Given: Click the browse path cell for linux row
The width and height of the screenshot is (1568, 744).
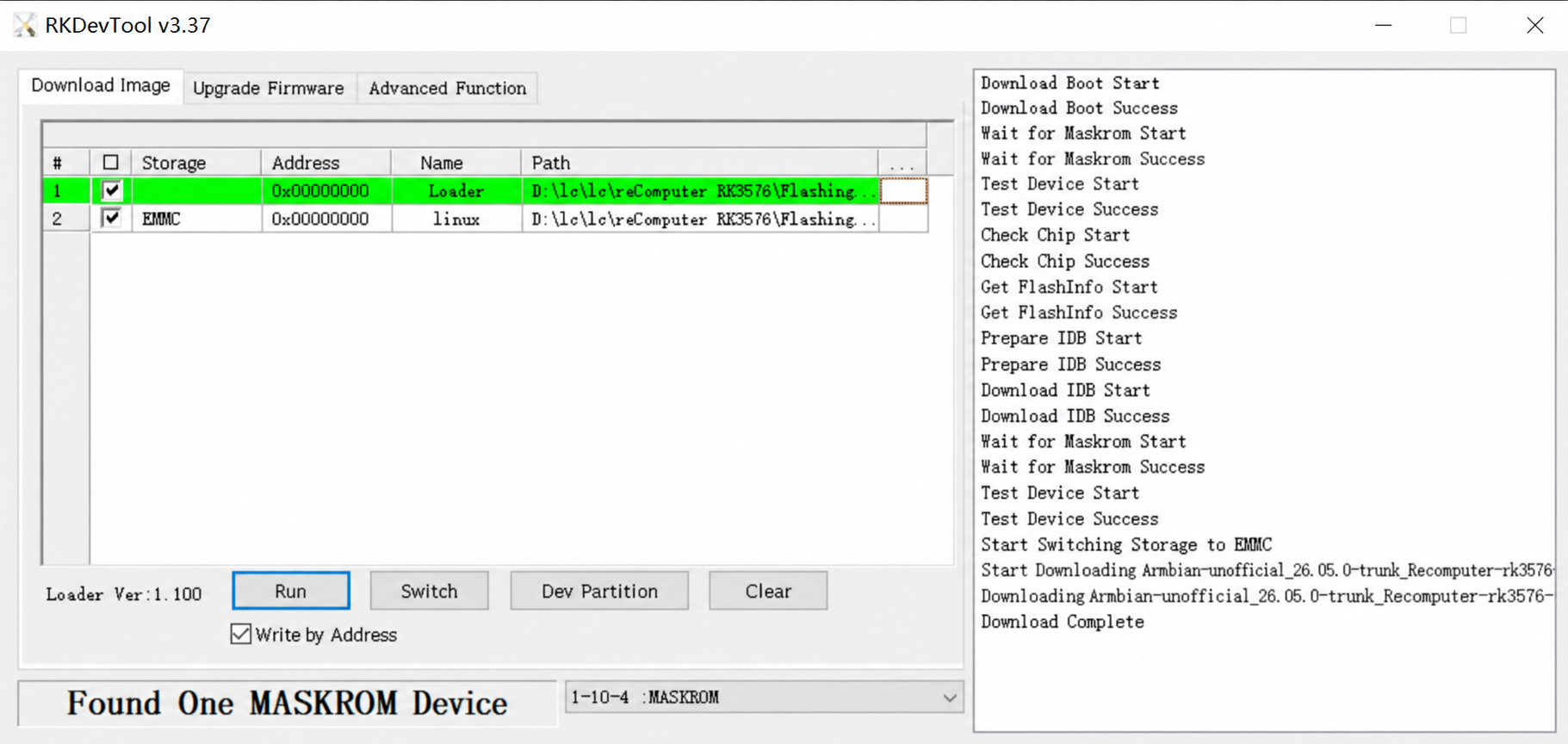Looking at the screenshot, I should click(903, 219).
